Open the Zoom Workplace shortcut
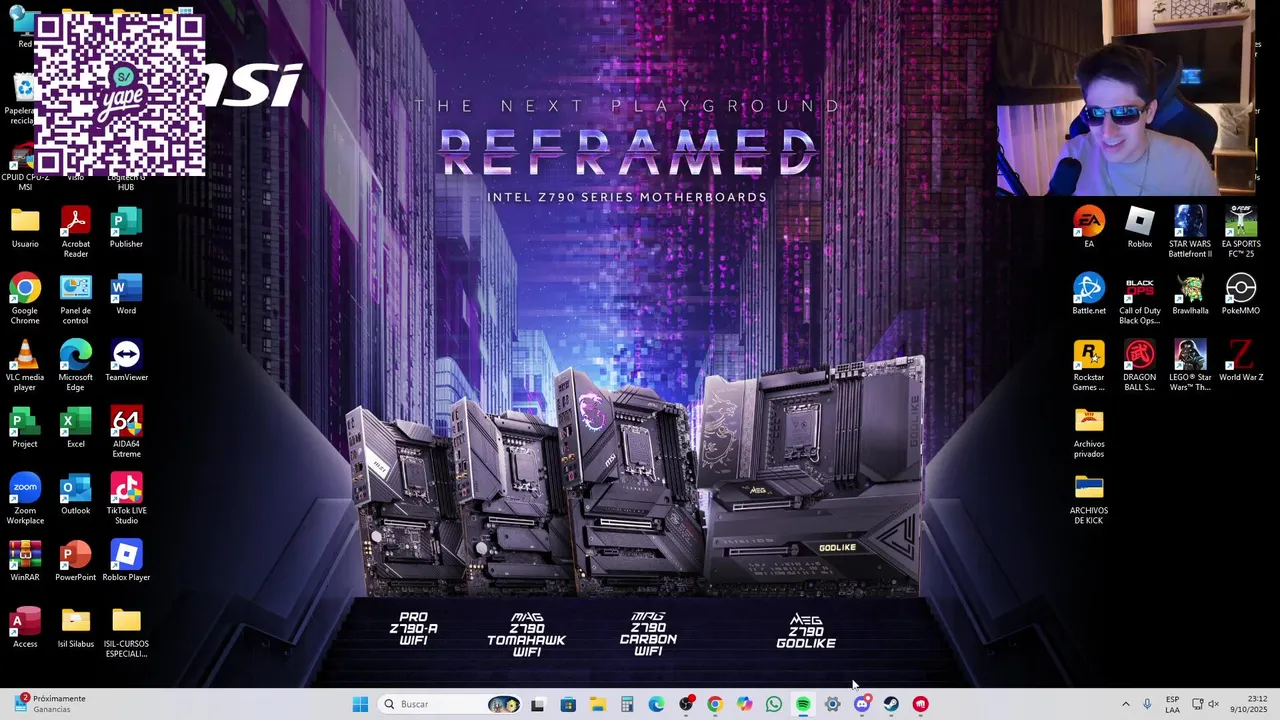 [x=25, y=499]
